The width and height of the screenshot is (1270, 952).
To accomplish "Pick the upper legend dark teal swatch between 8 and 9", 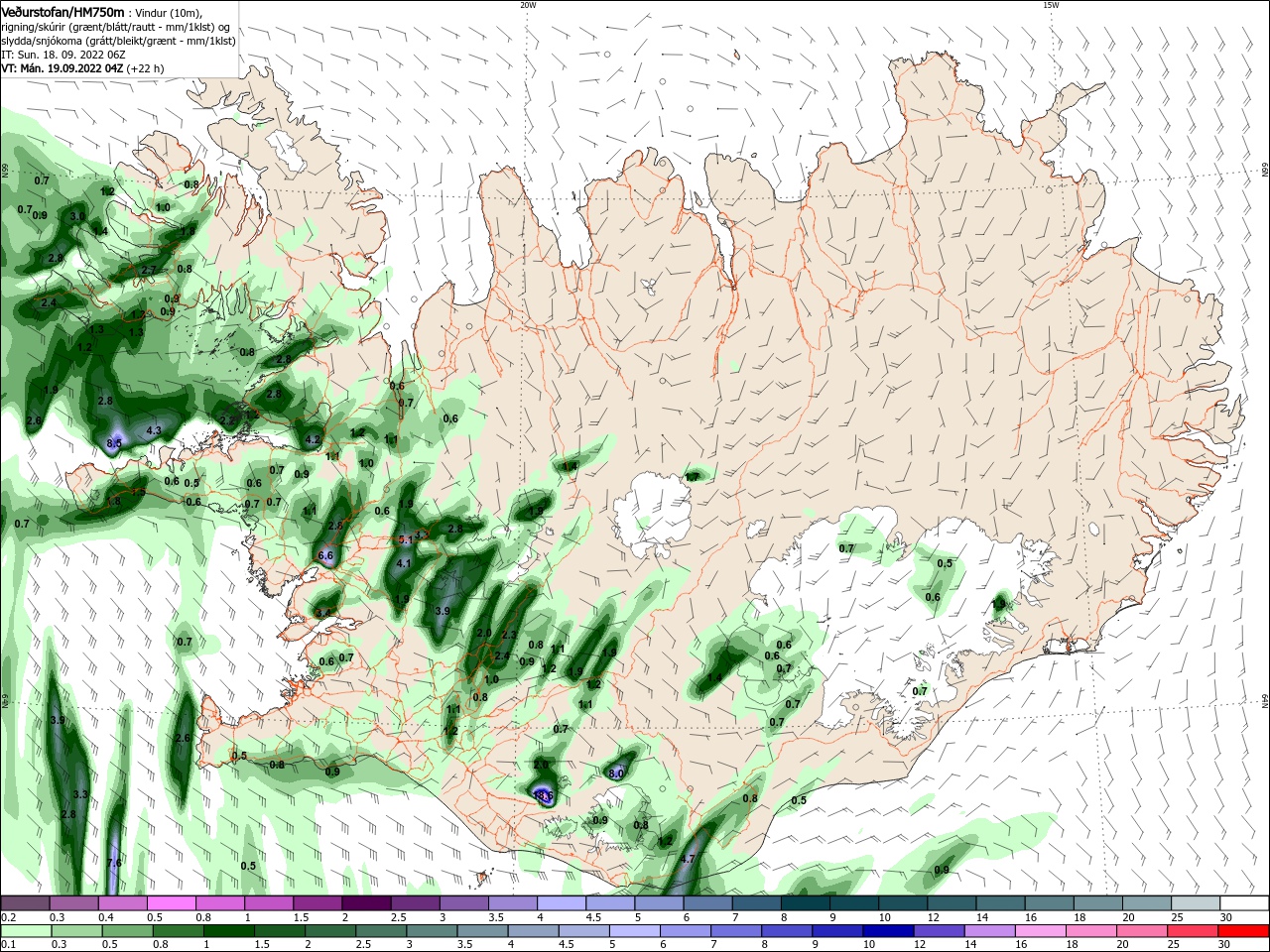I will [x=805, y=903].
